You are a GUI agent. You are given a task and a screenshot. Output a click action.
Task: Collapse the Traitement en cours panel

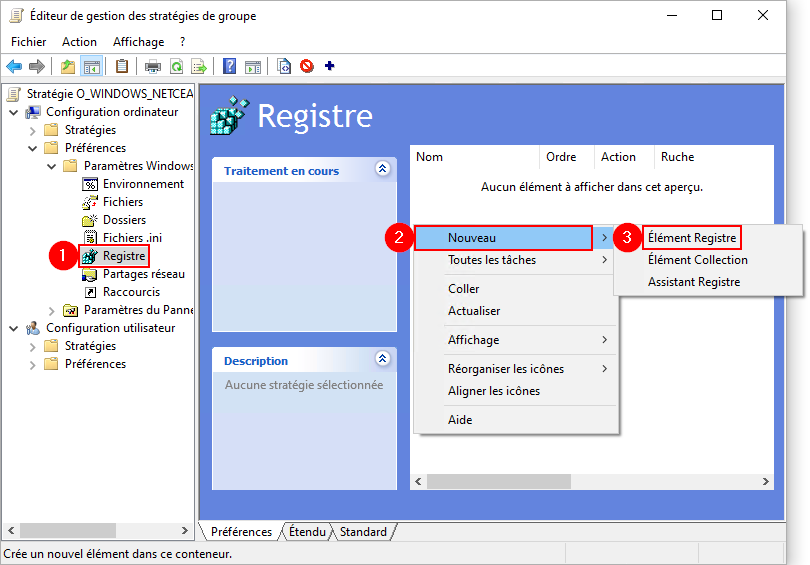(x=383, y=168)
